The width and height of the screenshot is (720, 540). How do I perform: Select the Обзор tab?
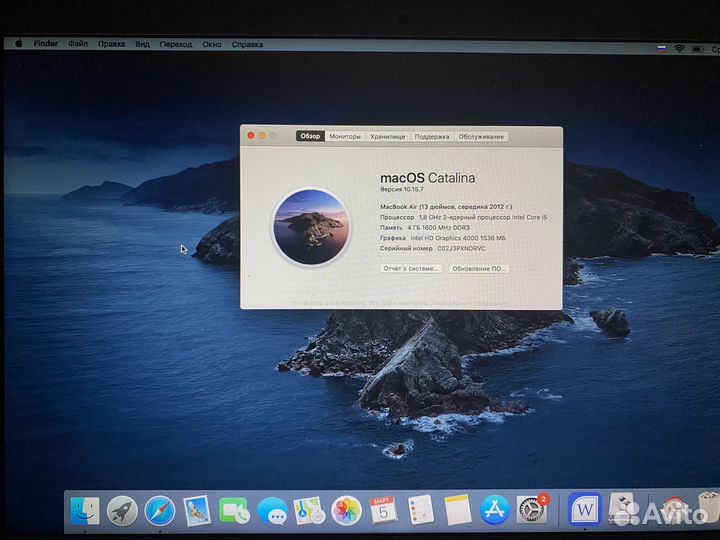tap(310, 136)
